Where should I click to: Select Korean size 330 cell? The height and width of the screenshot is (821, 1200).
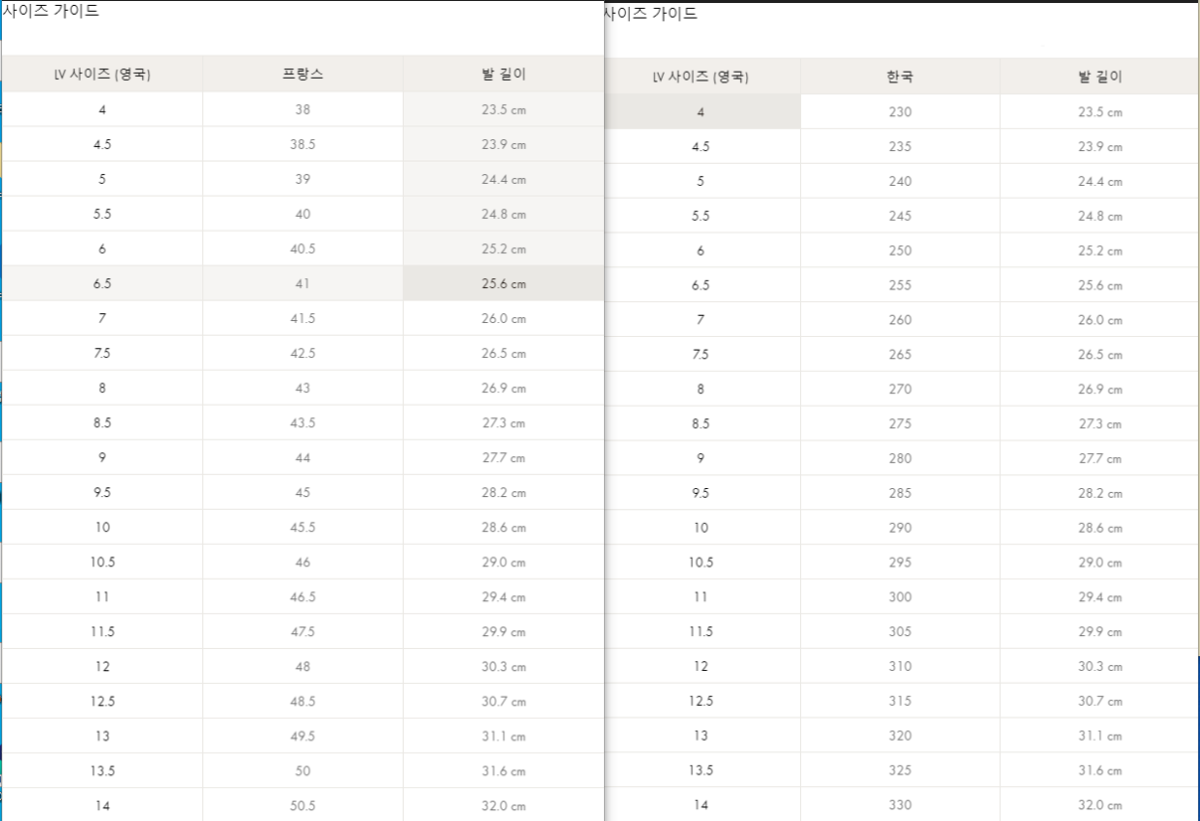900,805
